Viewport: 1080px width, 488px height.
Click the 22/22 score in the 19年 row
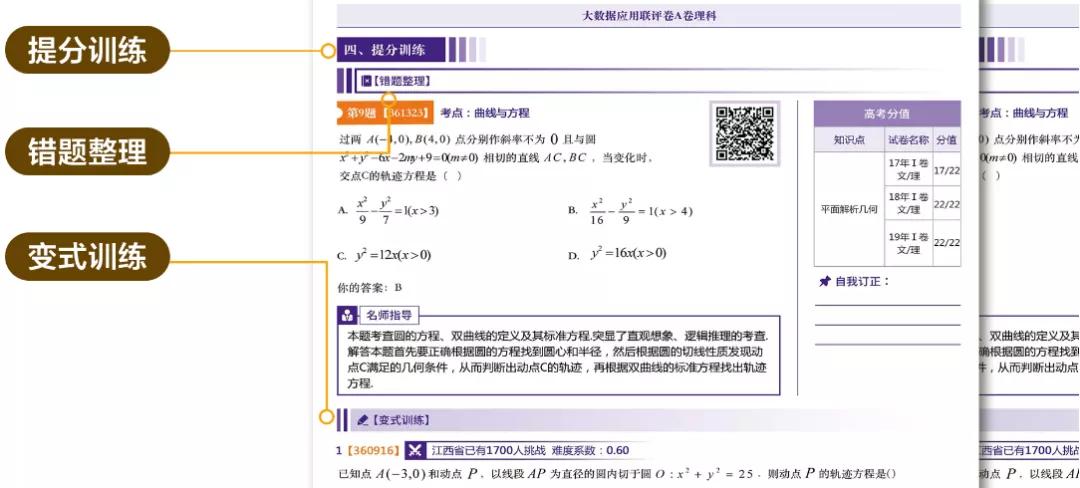pyautogui.click(x=946, y=243)
